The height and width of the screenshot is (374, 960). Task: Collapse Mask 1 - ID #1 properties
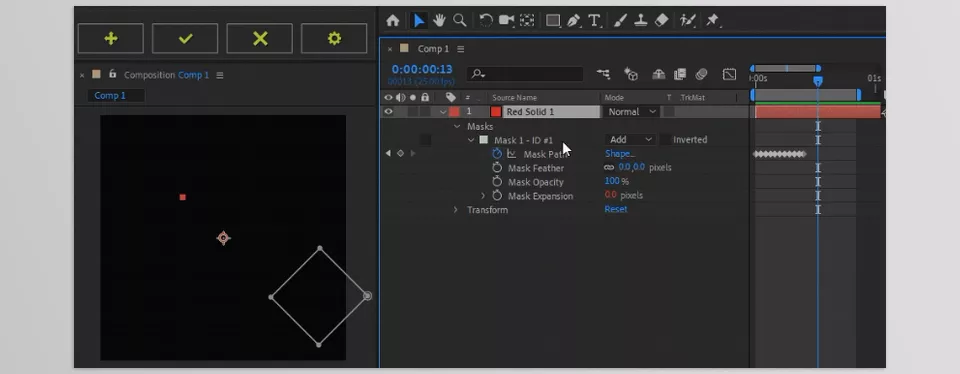coord(471,140)
